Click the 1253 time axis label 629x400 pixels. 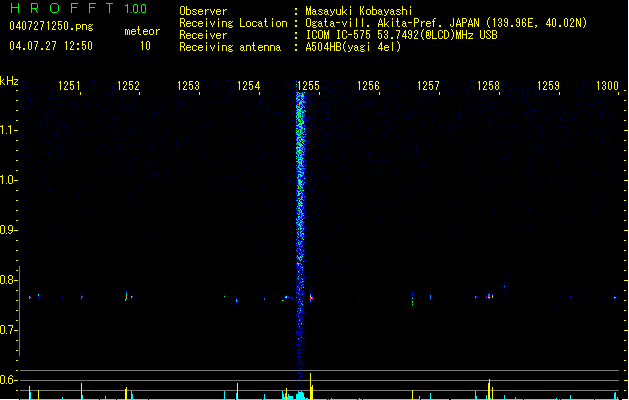click(188, 86)
